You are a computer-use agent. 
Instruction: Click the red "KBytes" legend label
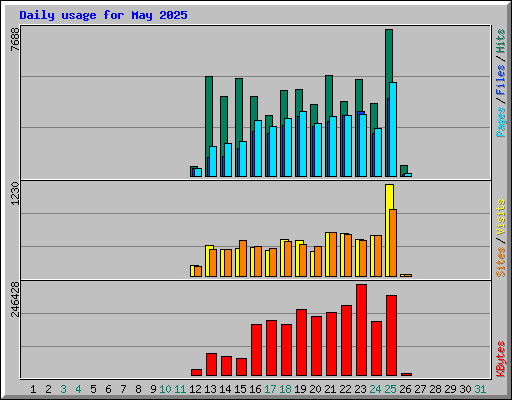point(501,359)
